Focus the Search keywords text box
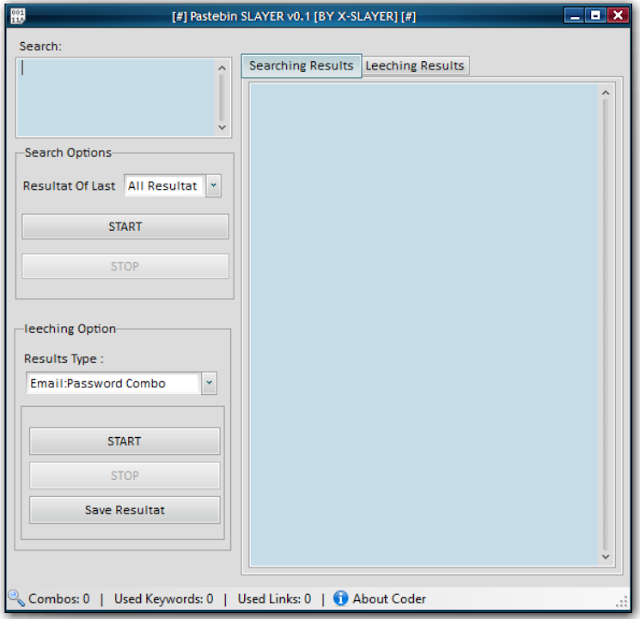 [x=116, y=97]
